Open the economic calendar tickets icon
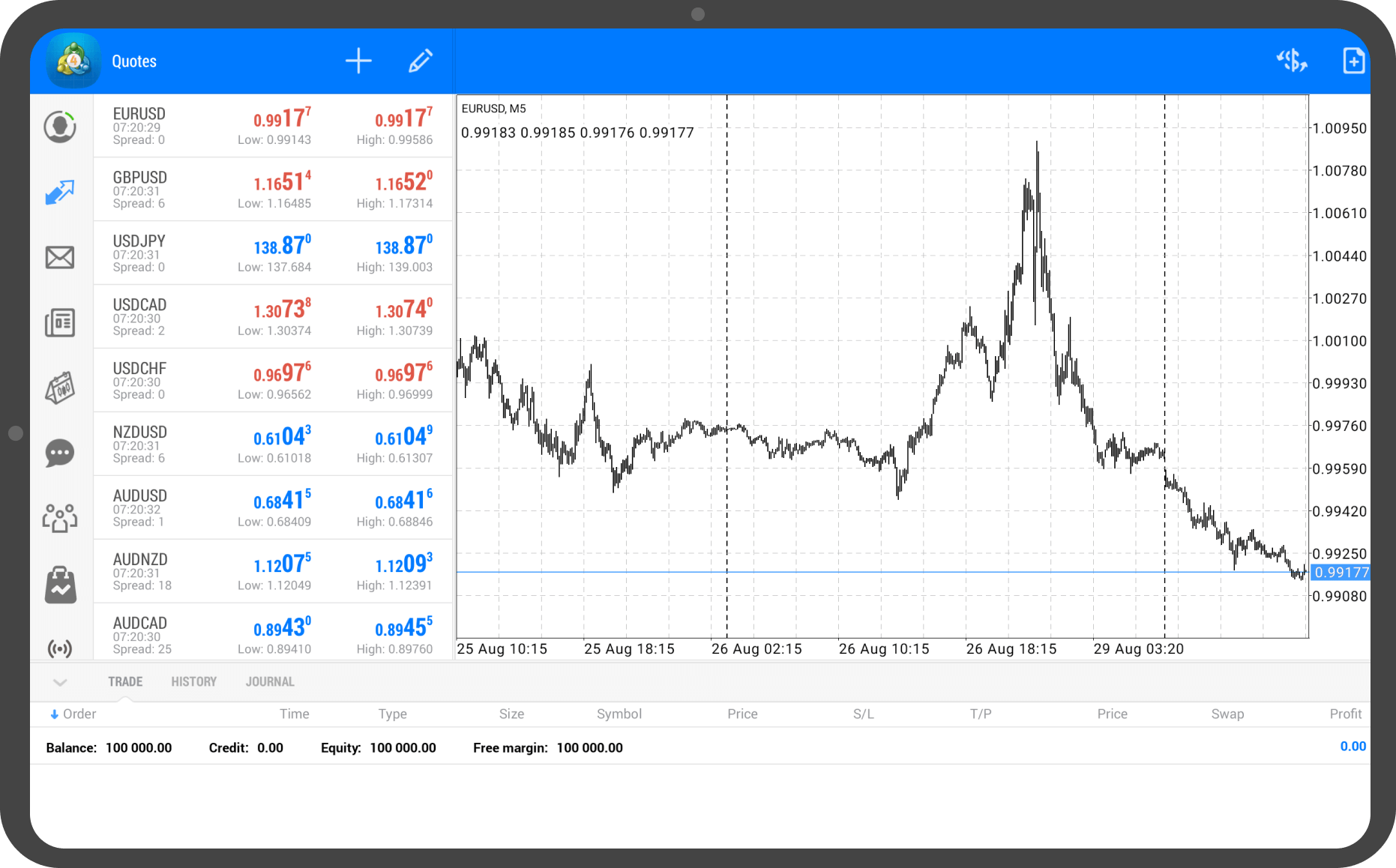 60,388
